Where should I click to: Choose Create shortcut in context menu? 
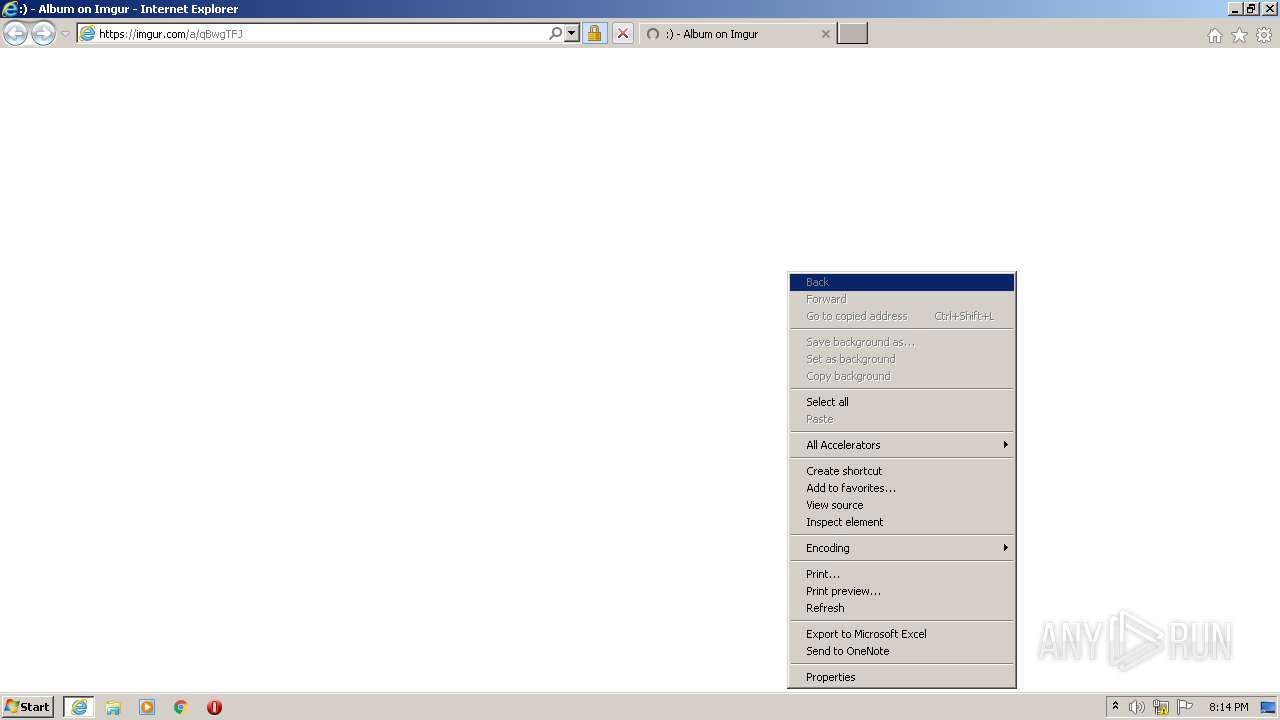(x=902, y=471)
